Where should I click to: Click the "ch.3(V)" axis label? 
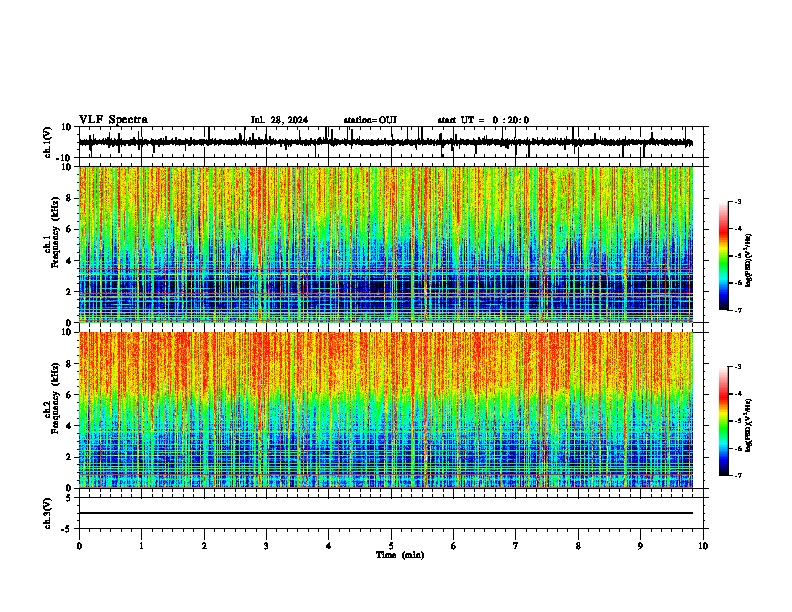[48, 513]
